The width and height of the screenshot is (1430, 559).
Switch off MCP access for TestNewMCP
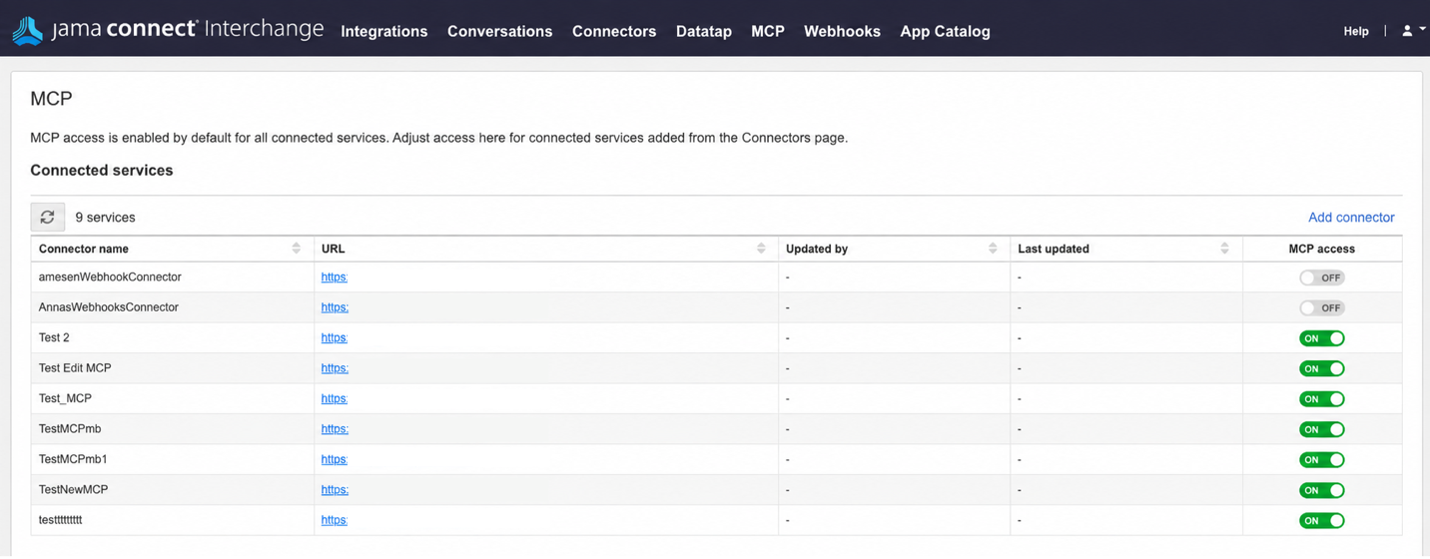[1322, 490]
